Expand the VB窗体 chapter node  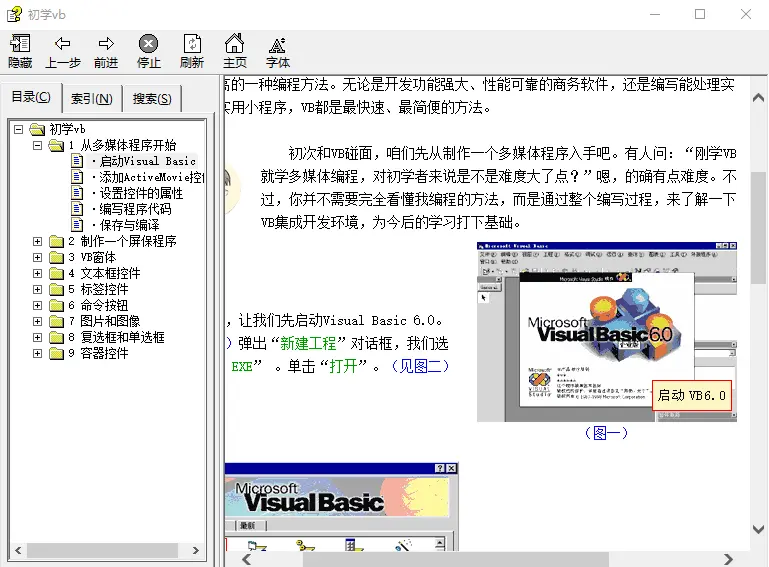(38, 257)
